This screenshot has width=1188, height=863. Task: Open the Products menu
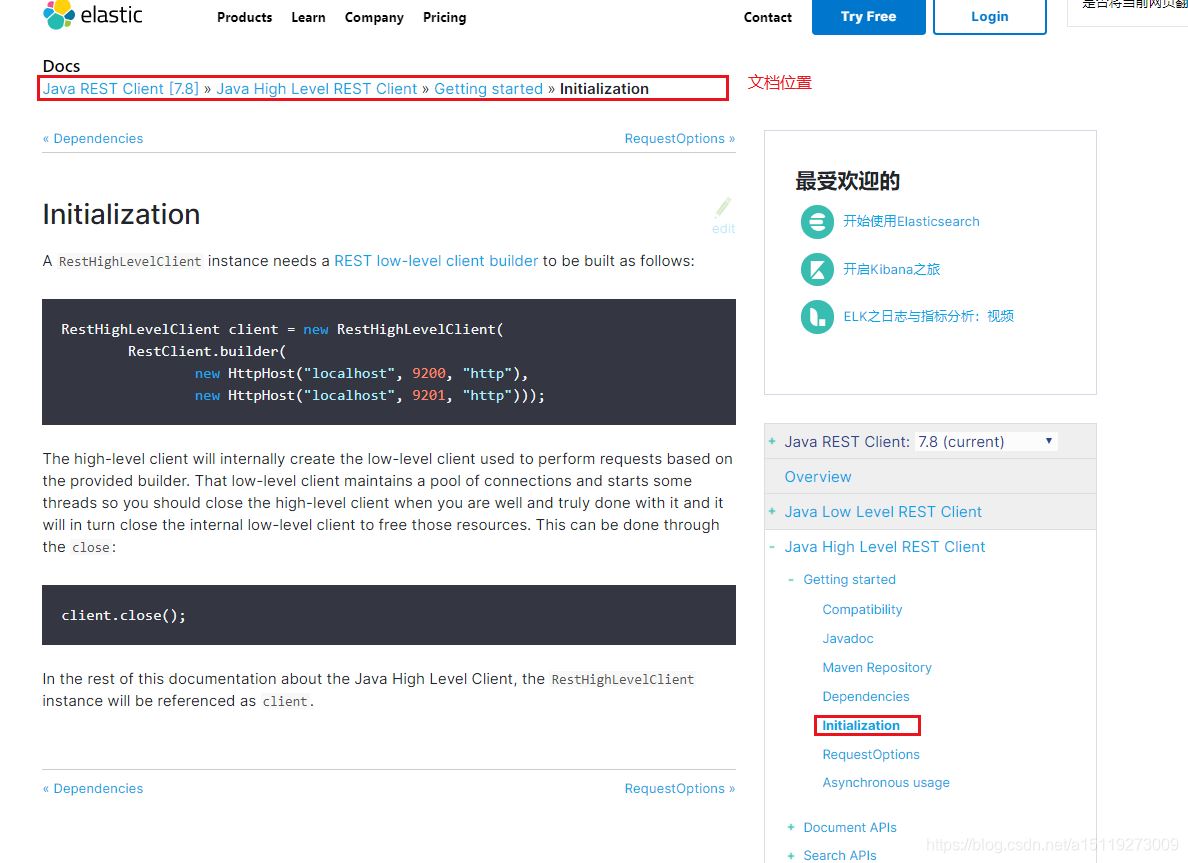pos(244,17)
